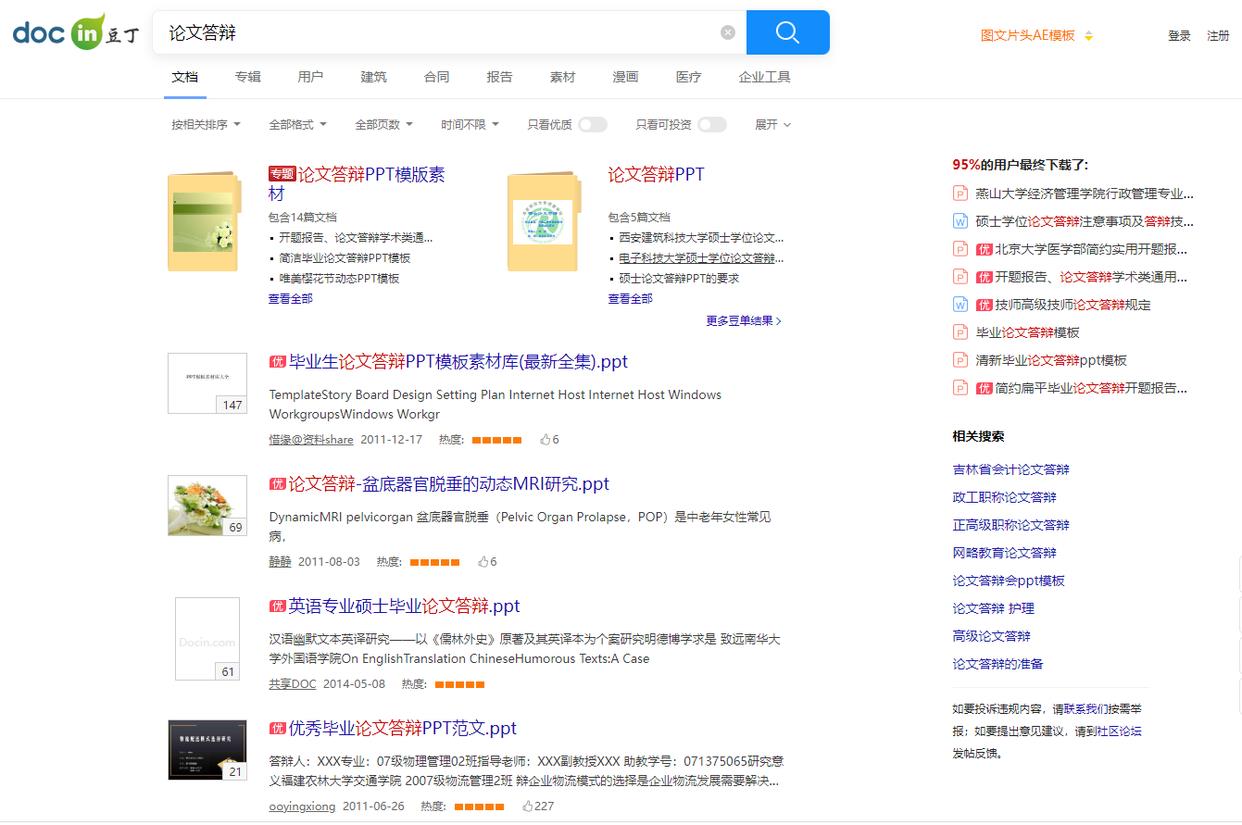This screenshot has width=1242, height=825.
Task: Click the blue magnifier search button
Action: (x=787, y=33)
